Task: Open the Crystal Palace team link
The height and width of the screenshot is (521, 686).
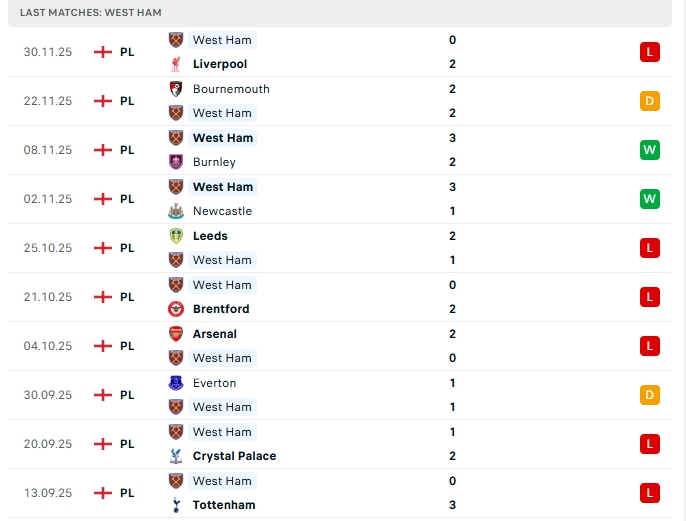Action: click(234, 456)
